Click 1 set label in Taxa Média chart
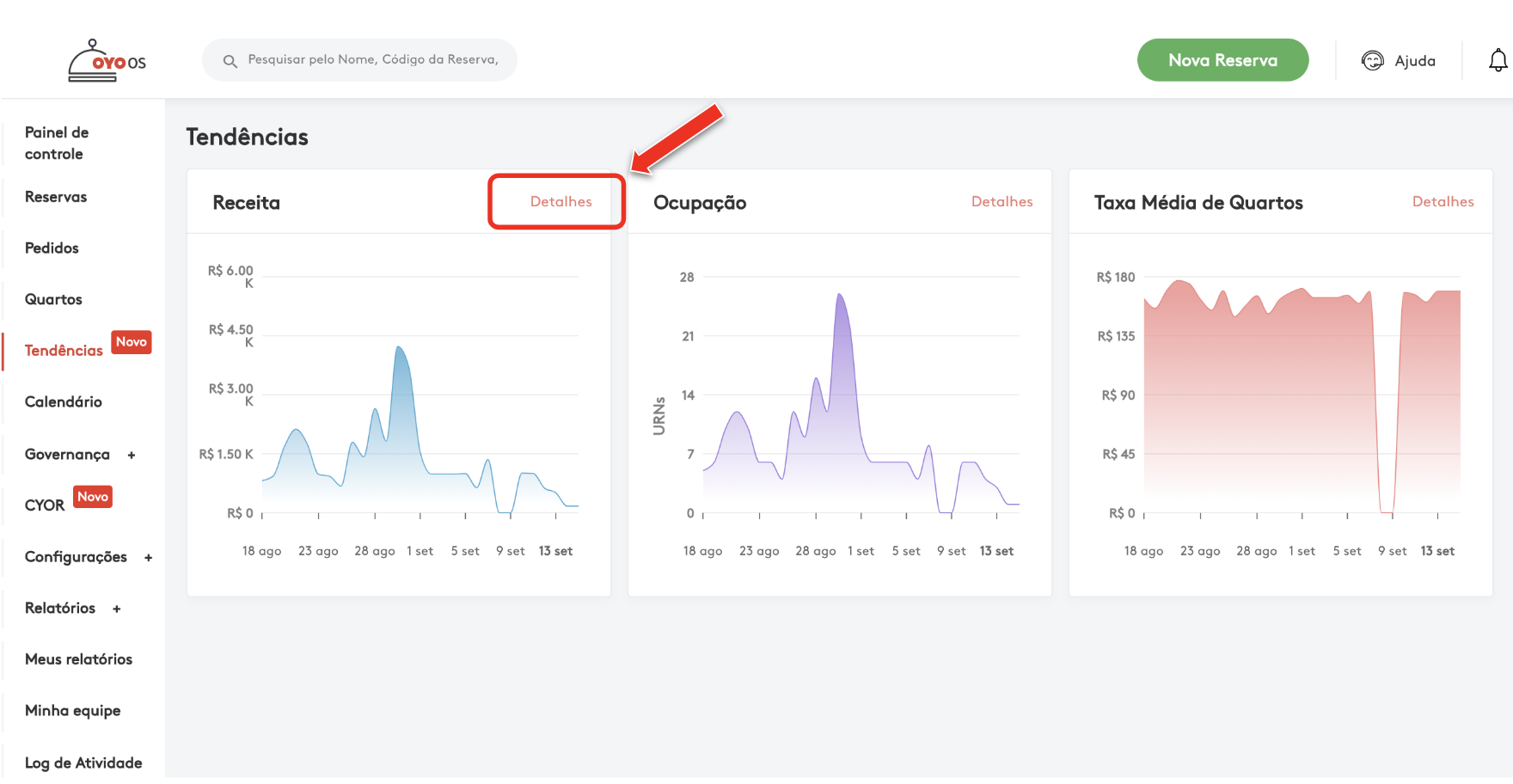This screenshot has height=784, width=1513. click(1302, 551)
